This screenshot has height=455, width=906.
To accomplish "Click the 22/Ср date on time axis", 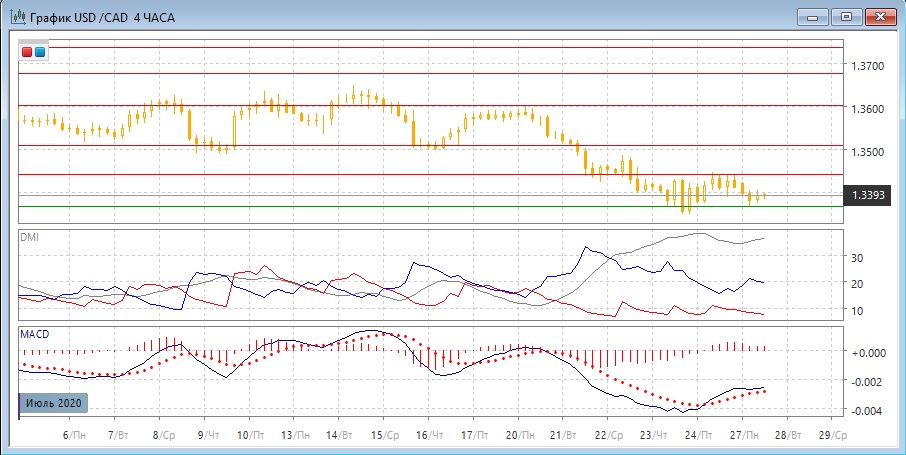I will pos(610,434).
